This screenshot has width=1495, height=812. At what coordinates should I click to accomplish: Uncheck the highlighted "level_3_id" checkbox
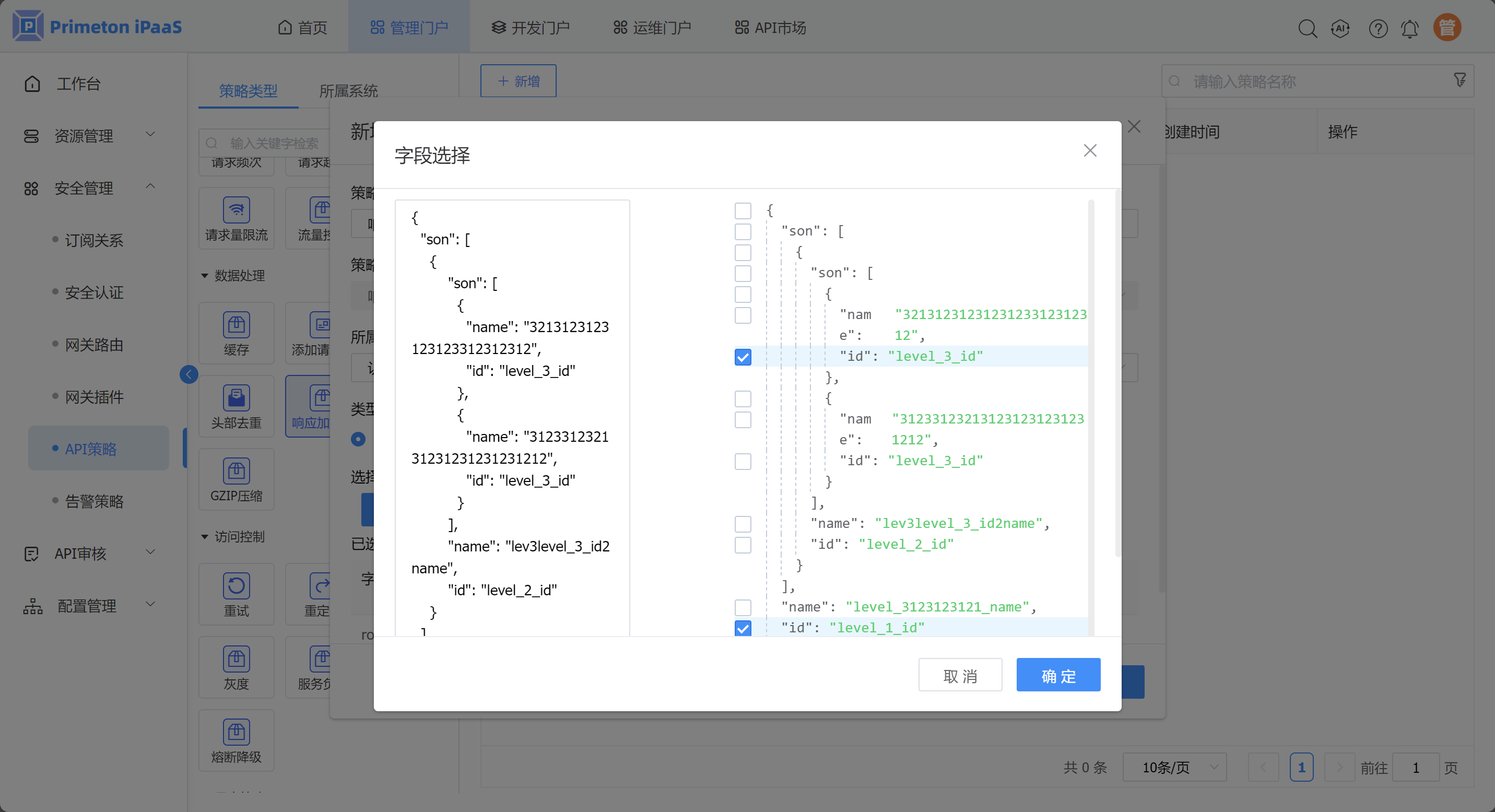pyautogui.click(x=742, y=357)
